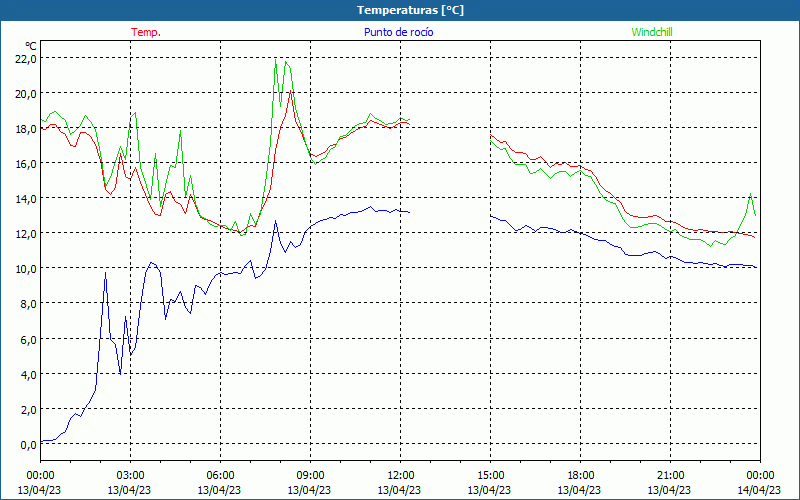The height and width of the screenshot is (500, 800).
Task: Click the 12:00 time axis label
Action: [x=401, y=476]
